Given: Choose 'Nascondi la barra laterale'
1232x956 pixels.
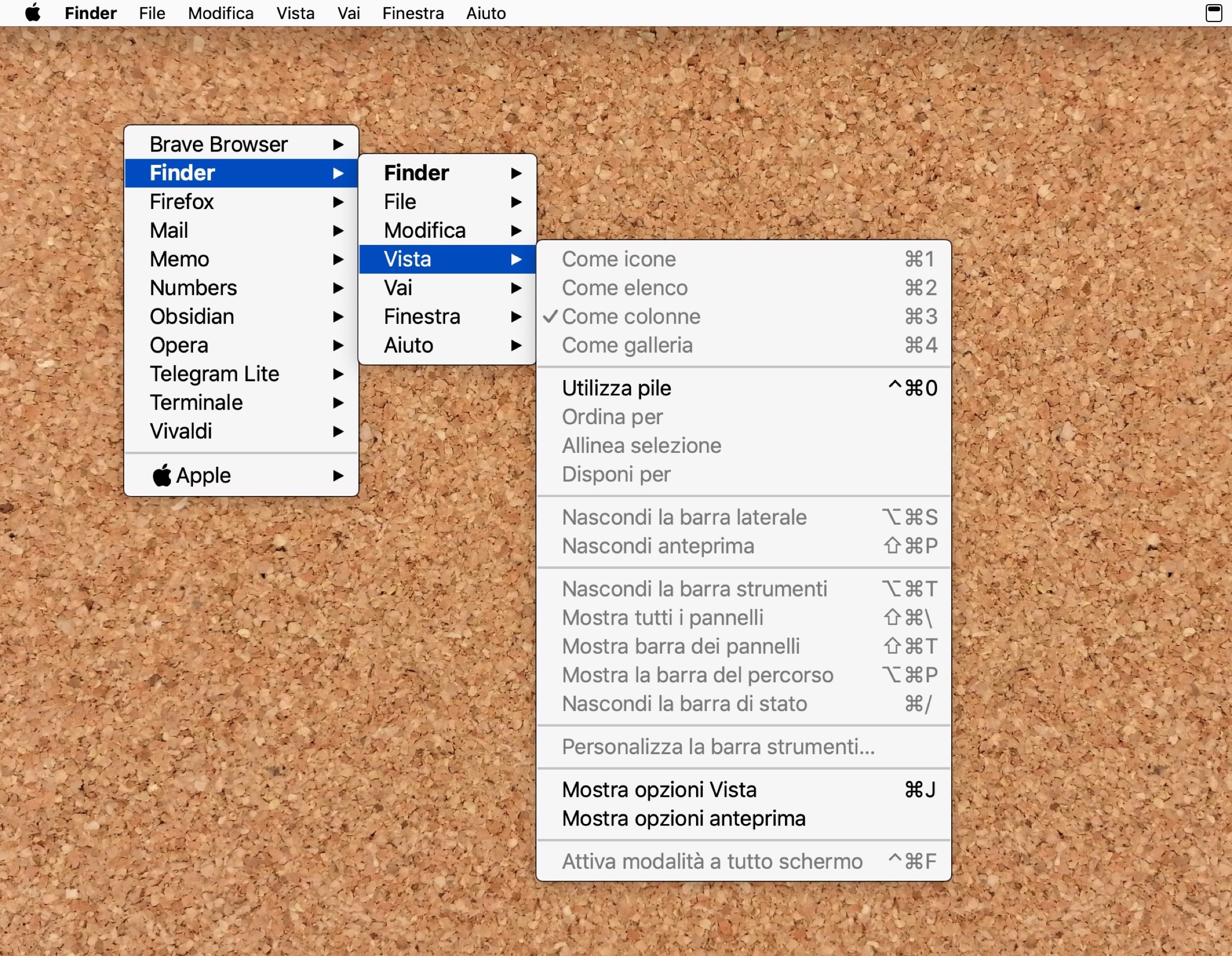Looking at the screenshot, I should pos(684,517).
